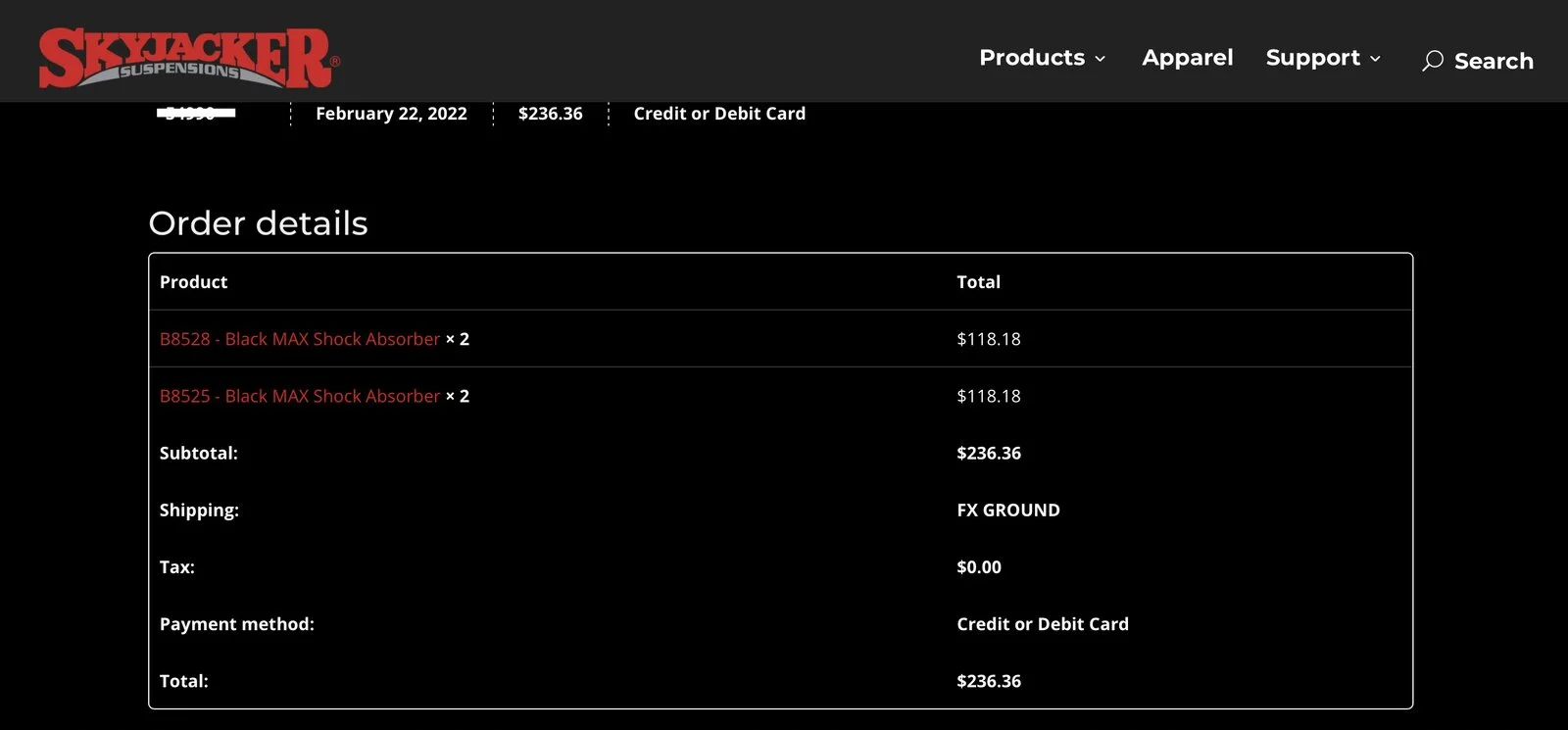Select Credit or Debit Card payment method value
The width and height of the screenshot is (1568, 730).
click(x=1043, y=624)
